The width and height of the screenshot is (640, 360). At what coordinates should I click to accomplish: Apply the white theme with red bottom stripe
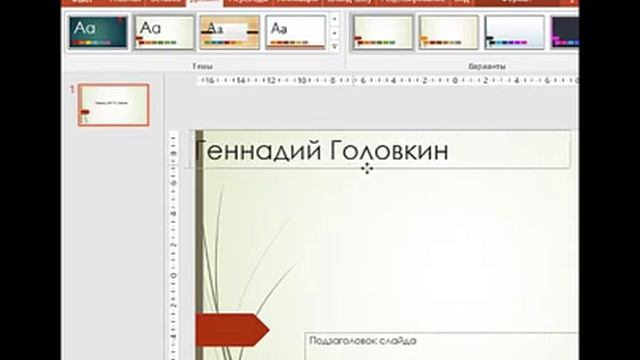(296, 32)
